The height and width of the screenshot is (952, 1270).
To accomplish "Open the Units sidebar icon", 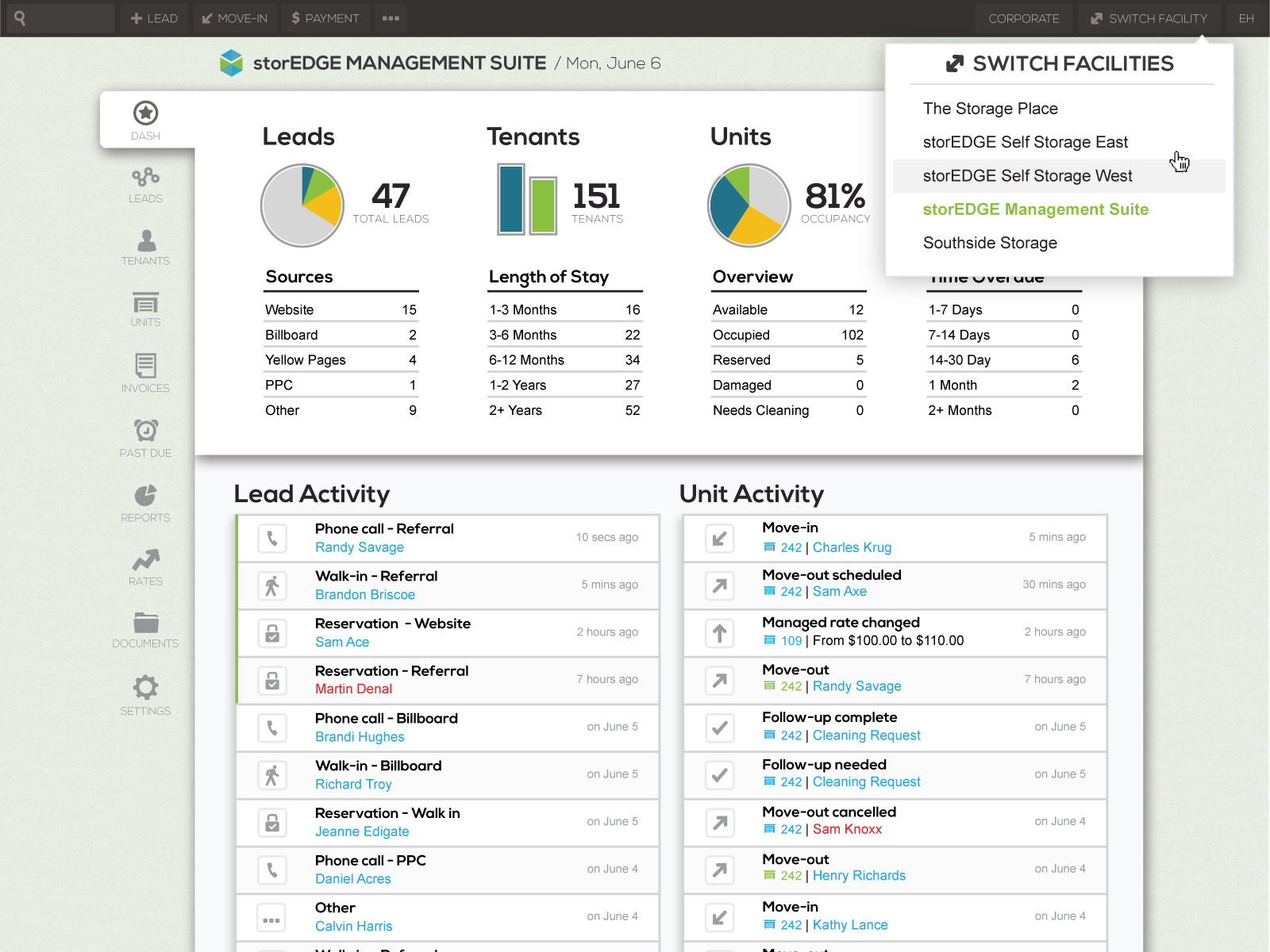I will click(145, 309).
